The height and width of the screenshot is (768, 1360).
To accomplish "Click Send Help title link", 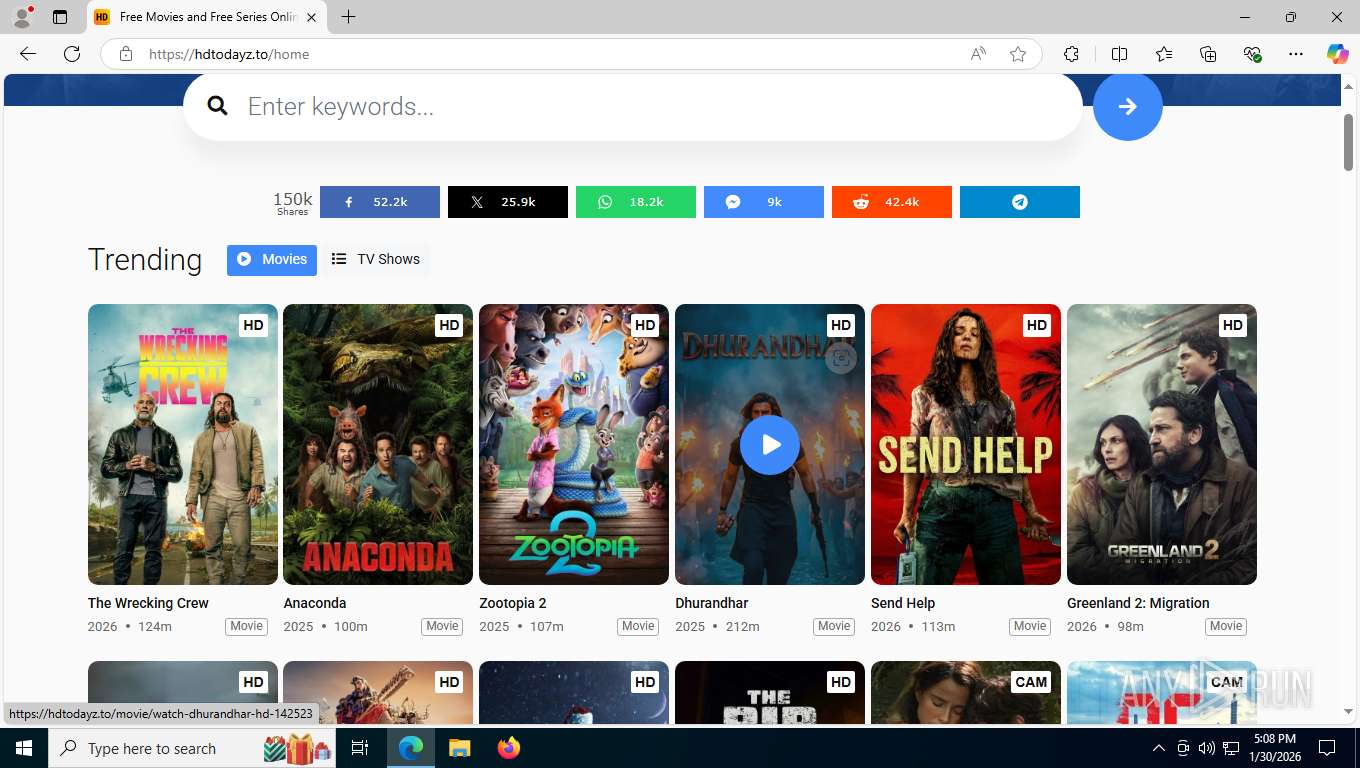I will point(903,603).
